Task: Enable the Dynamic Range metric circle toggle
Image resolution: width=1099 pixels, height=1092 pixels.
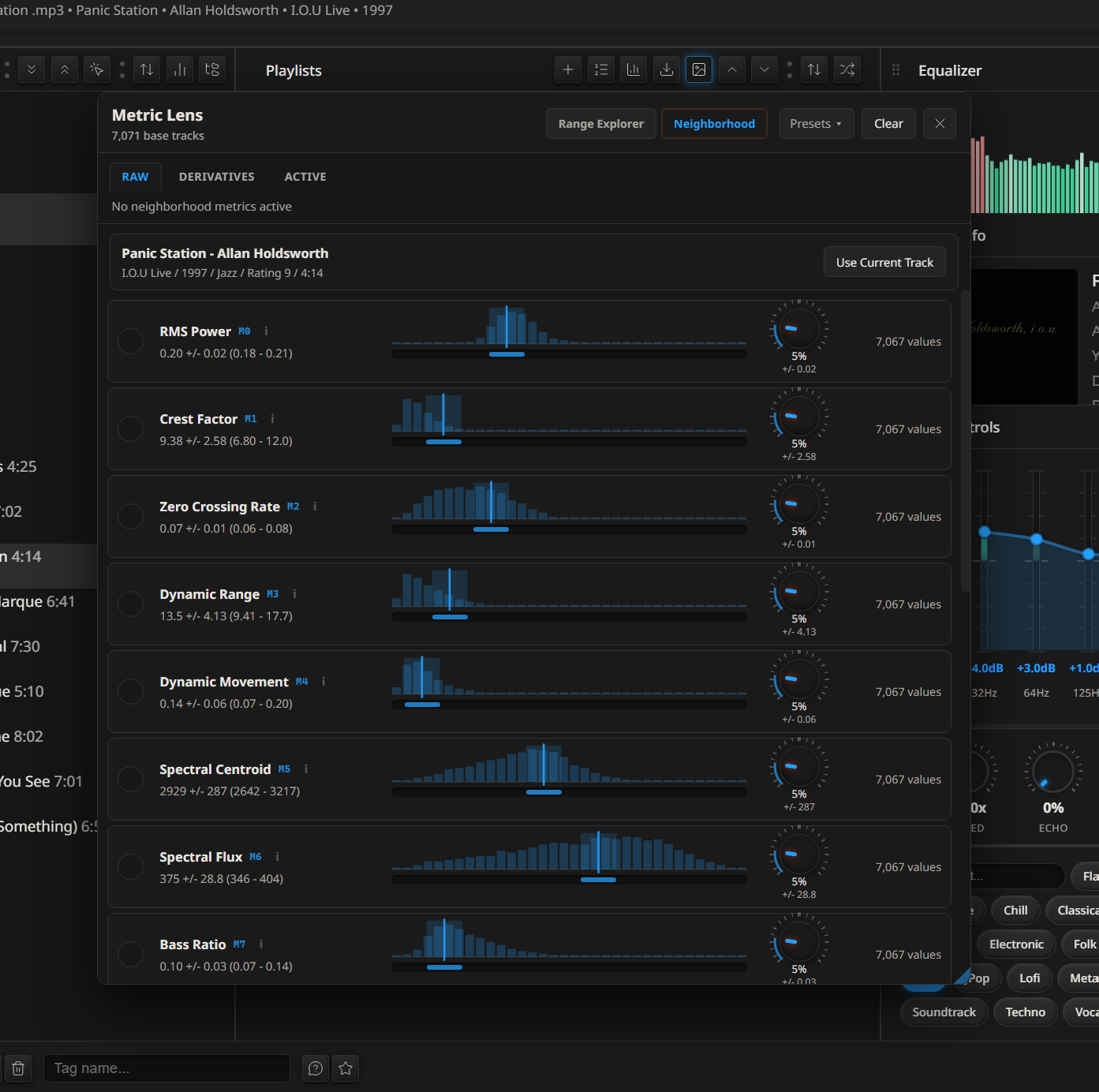Action: click(x=130, y=604)
